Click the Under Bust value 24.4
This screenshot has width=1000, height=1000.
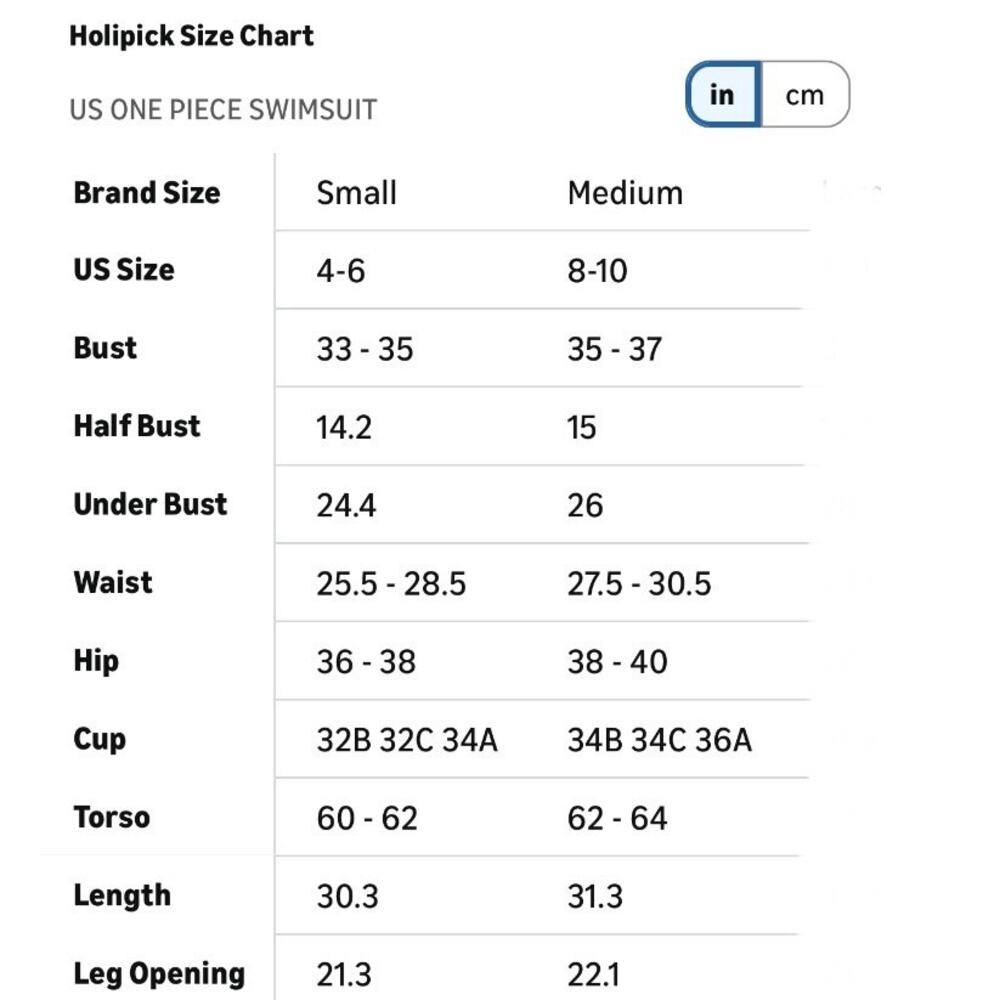click(x=346, y=505)
